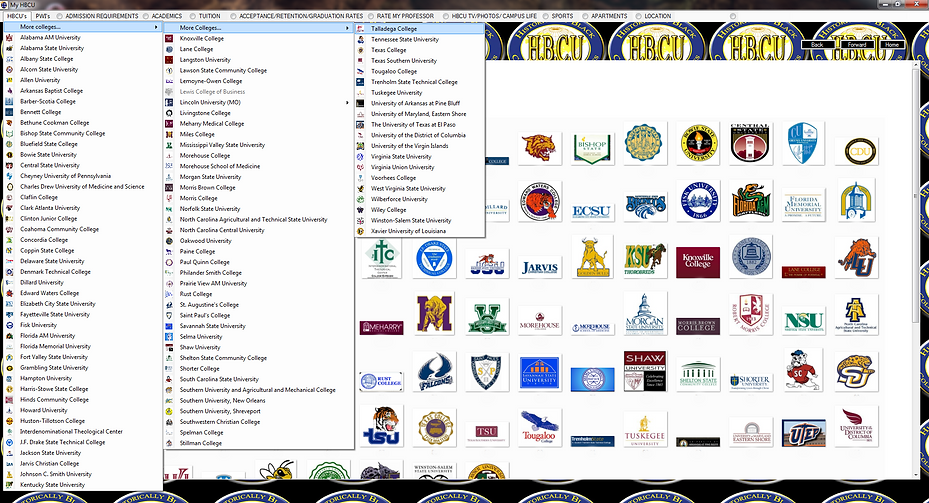Click the Norfolk State University menu icon
The width and height of the screenshot is (929, 503).
pos(169,209)
